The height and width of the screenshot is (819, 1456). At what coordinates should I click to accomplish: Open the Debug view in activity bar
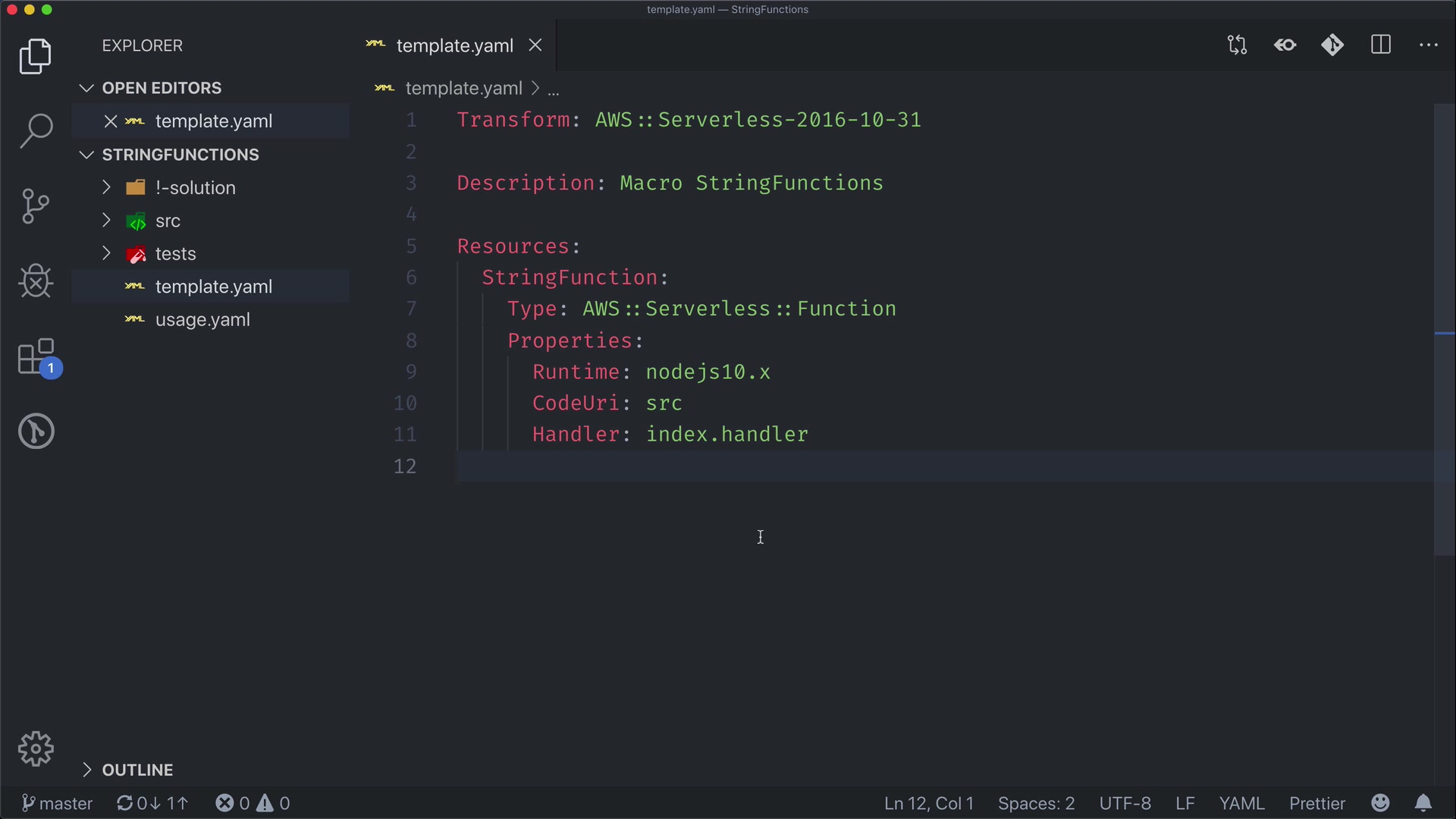click(36, 281)
